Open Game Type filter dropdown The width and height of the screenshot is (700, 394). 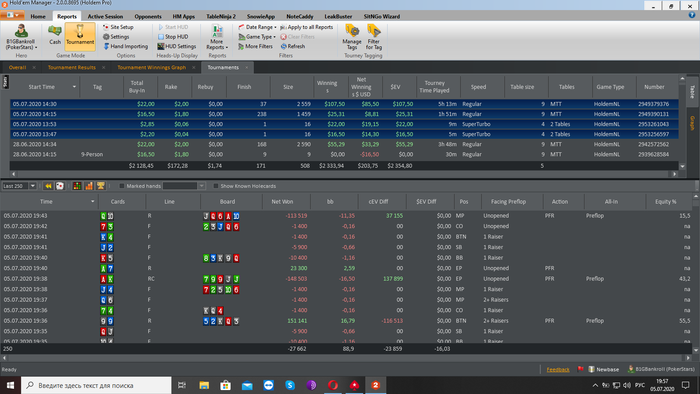click(257, 37)
